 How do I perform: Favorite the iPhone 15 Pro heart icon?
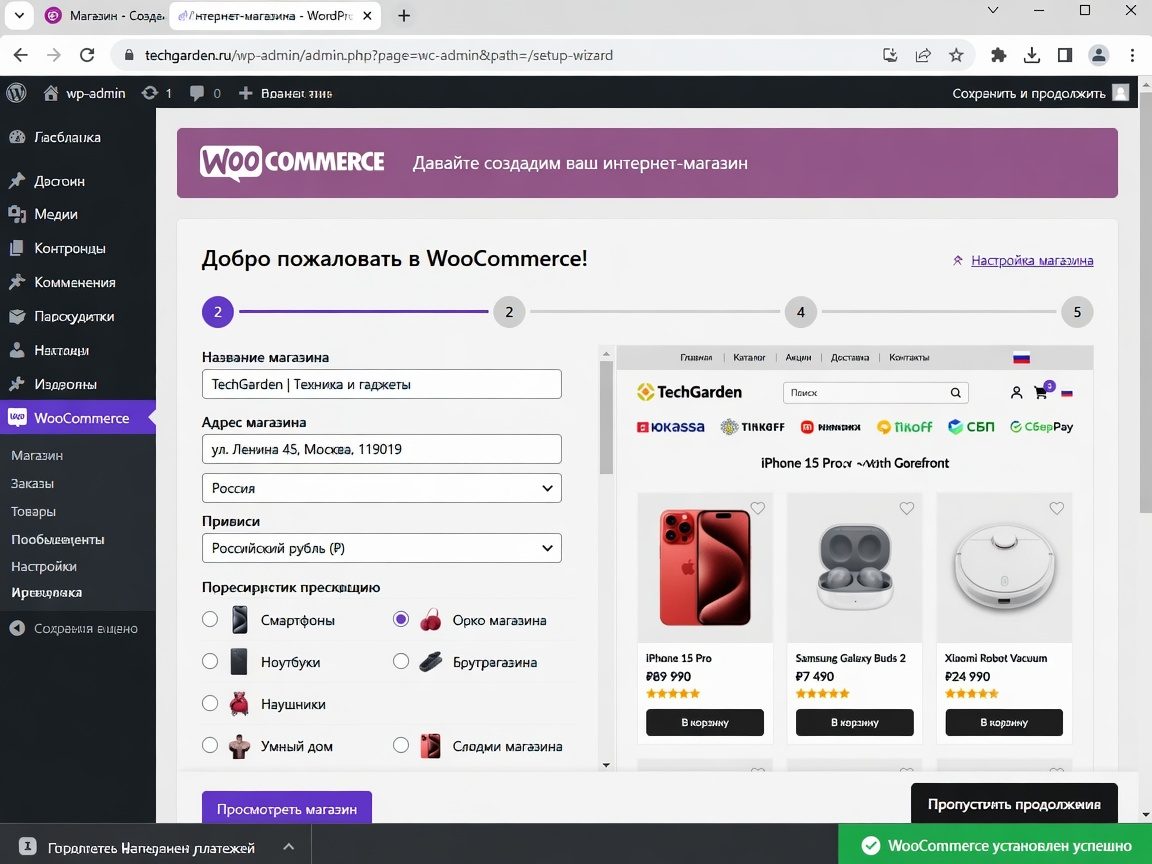pos(757,508)
